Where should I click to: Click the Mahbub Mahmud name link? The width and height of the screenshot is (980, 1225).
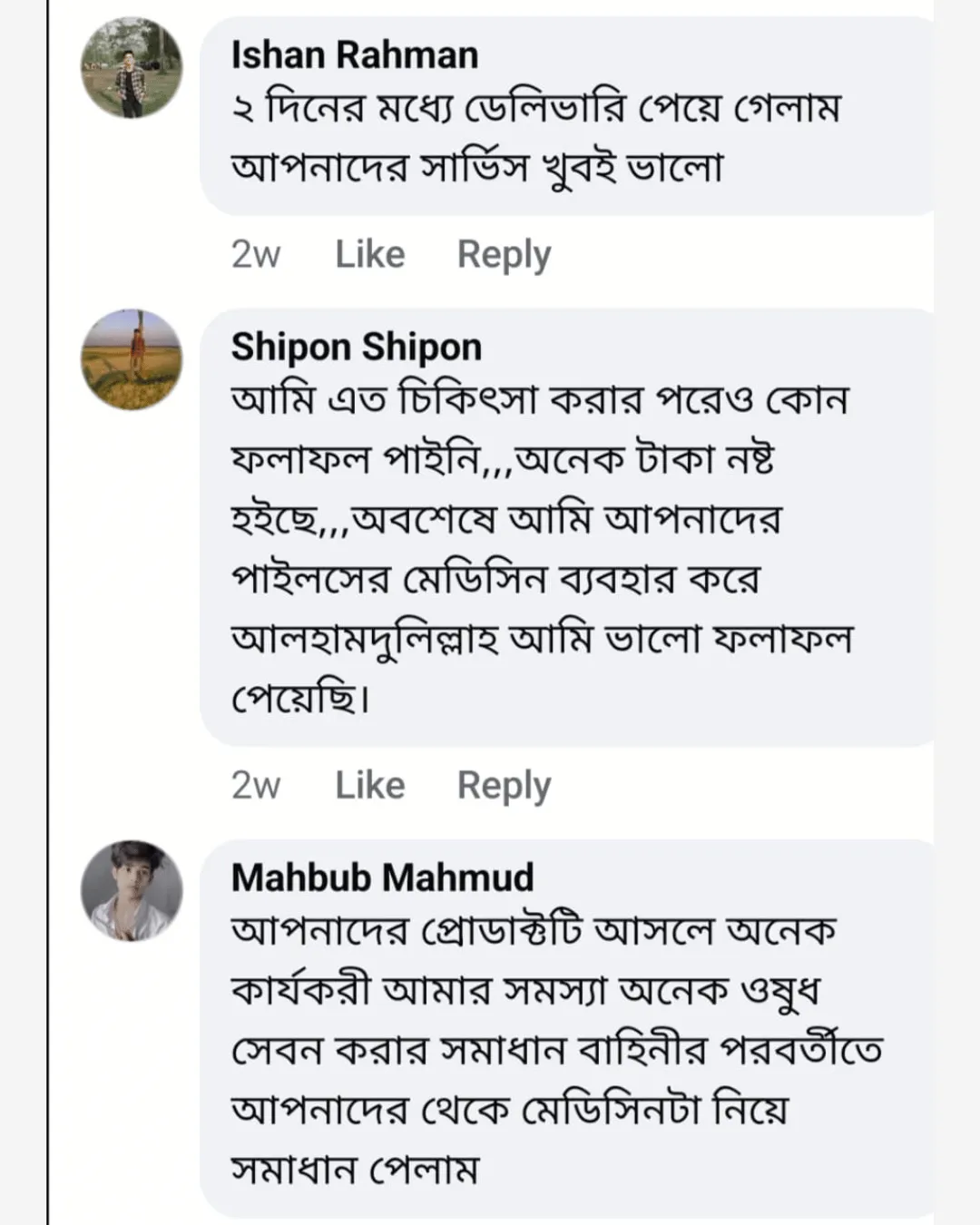click(382, 877)
